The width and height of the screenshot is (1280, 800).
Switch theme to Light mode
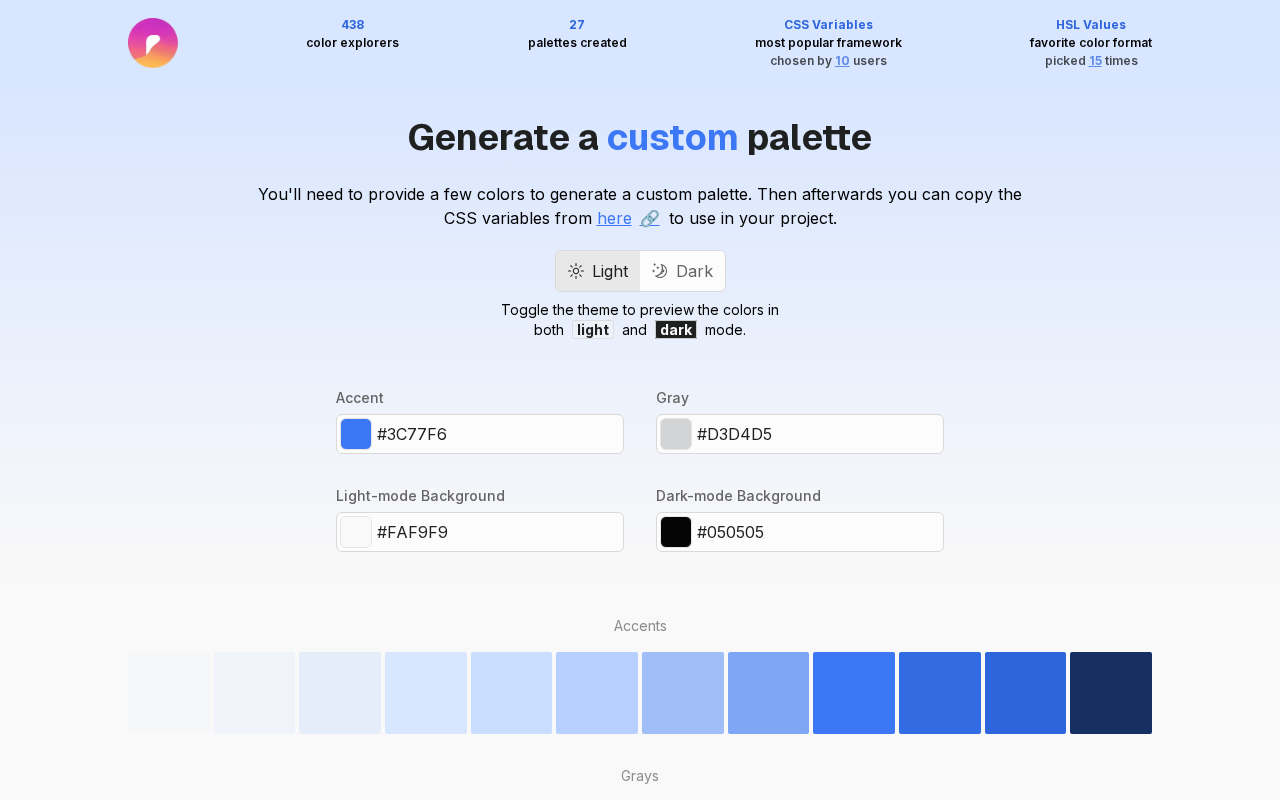(x=598, y=271)
